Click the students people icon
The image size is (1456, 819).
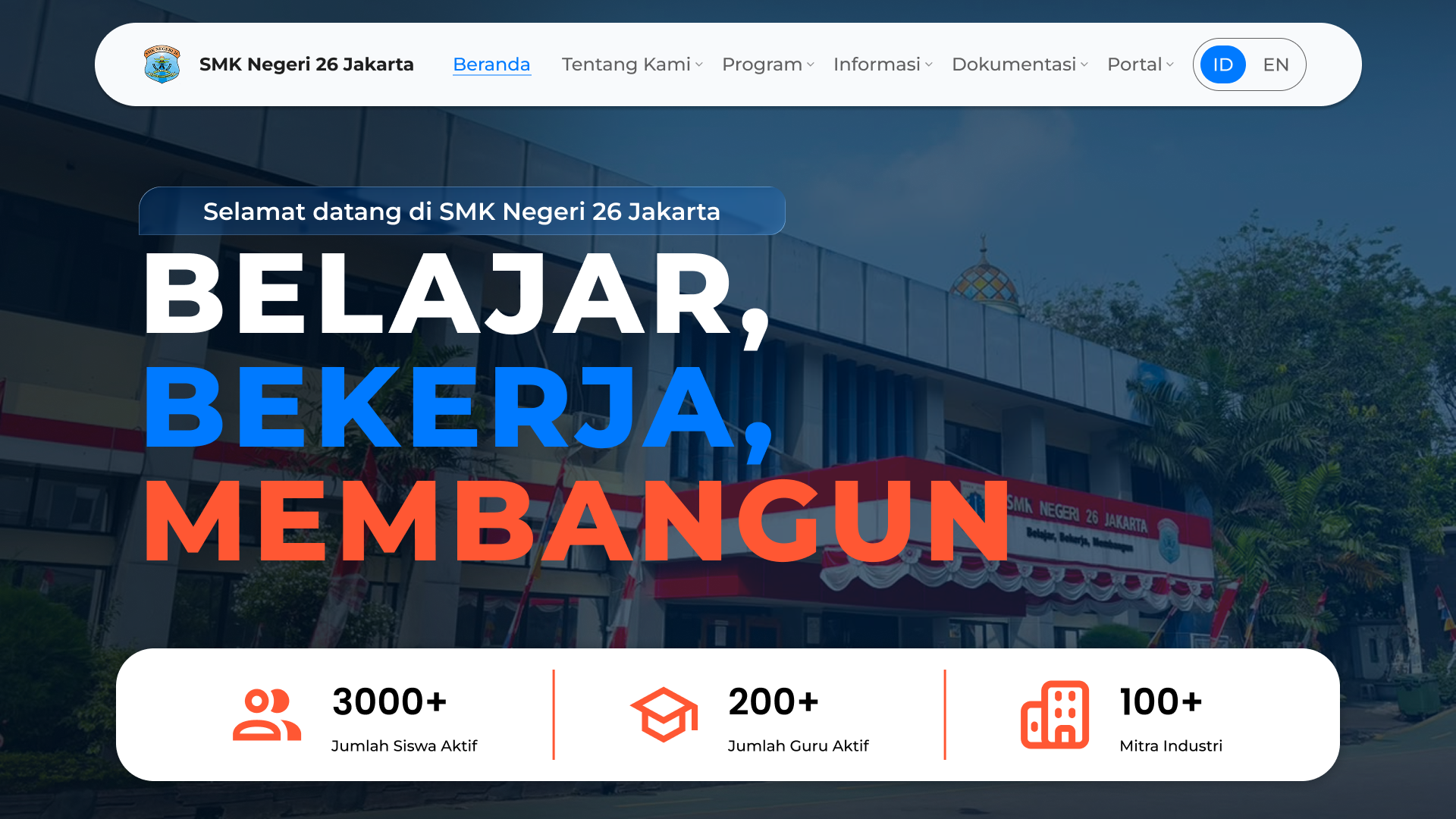click(267, 714)
